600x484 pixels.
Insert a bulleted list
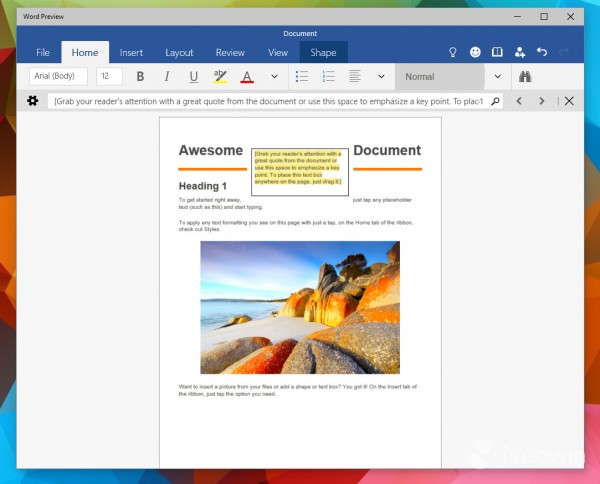(302, 77)
